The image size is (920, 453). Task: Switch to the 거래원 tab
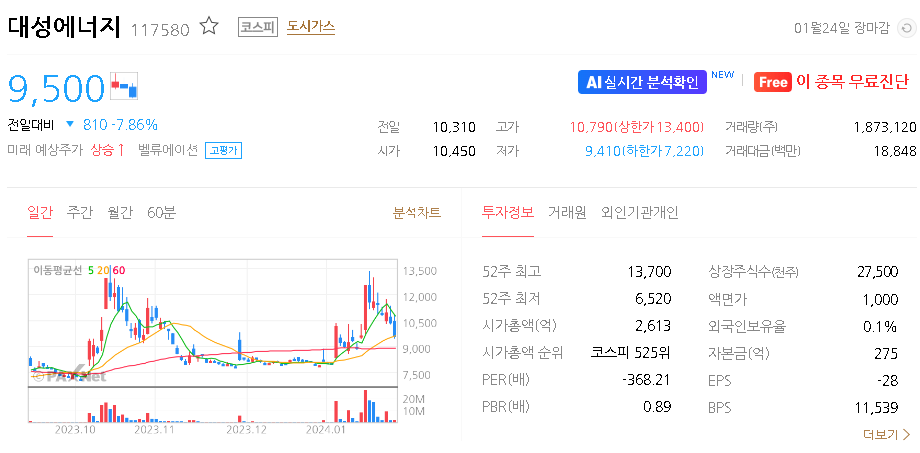(x=567, y=212)
